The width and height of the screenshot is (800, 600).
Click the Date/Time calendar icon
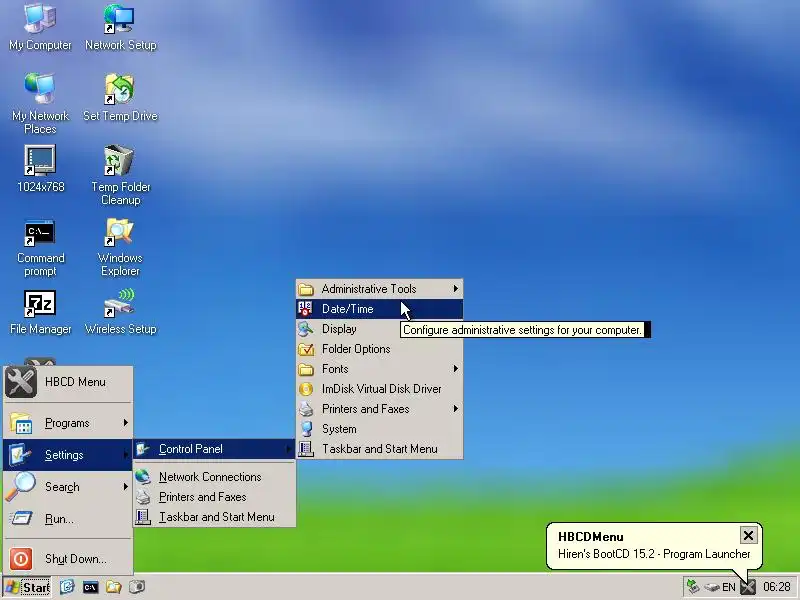click(306, 309)
